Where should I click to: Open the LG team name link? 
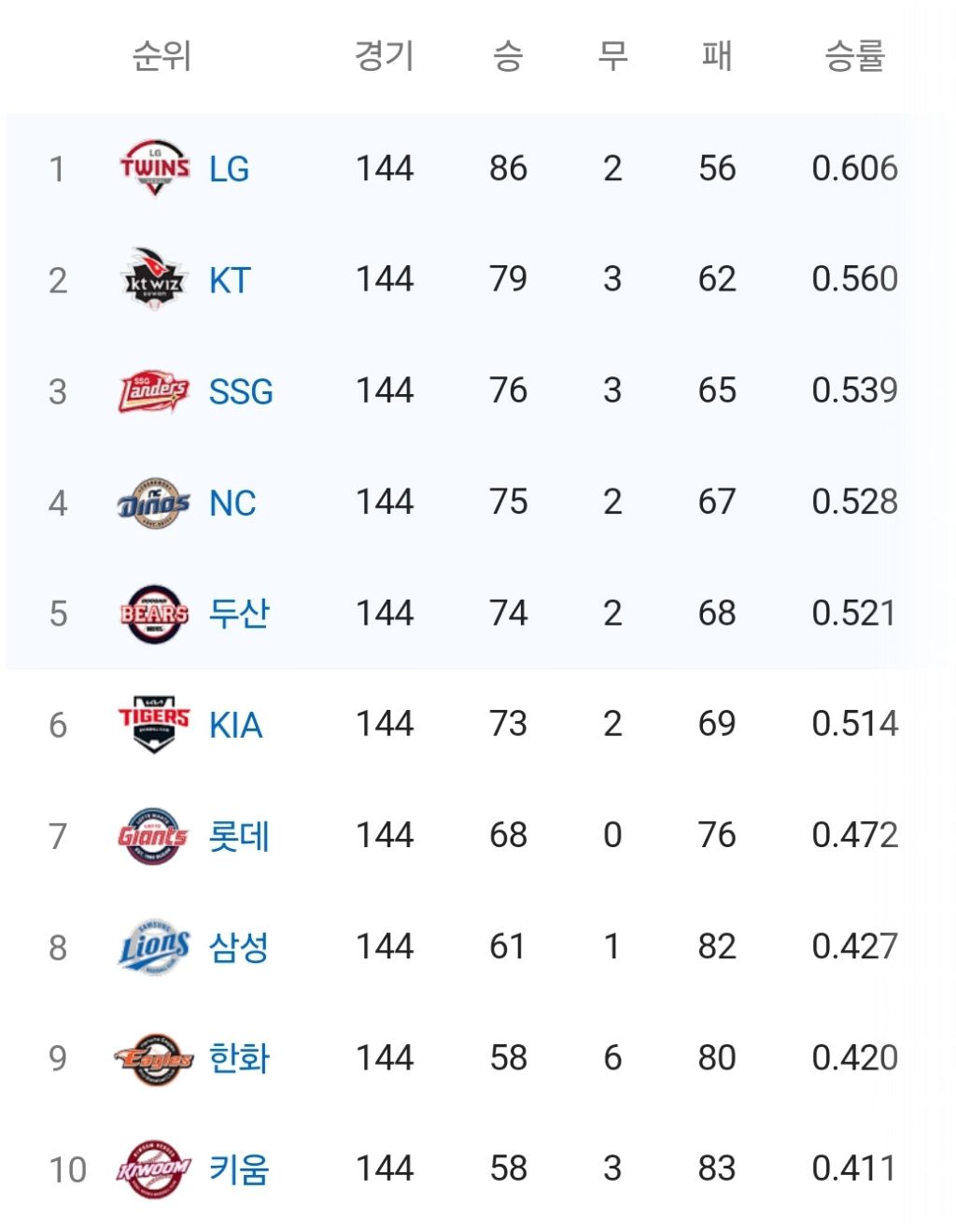(229, 169)
